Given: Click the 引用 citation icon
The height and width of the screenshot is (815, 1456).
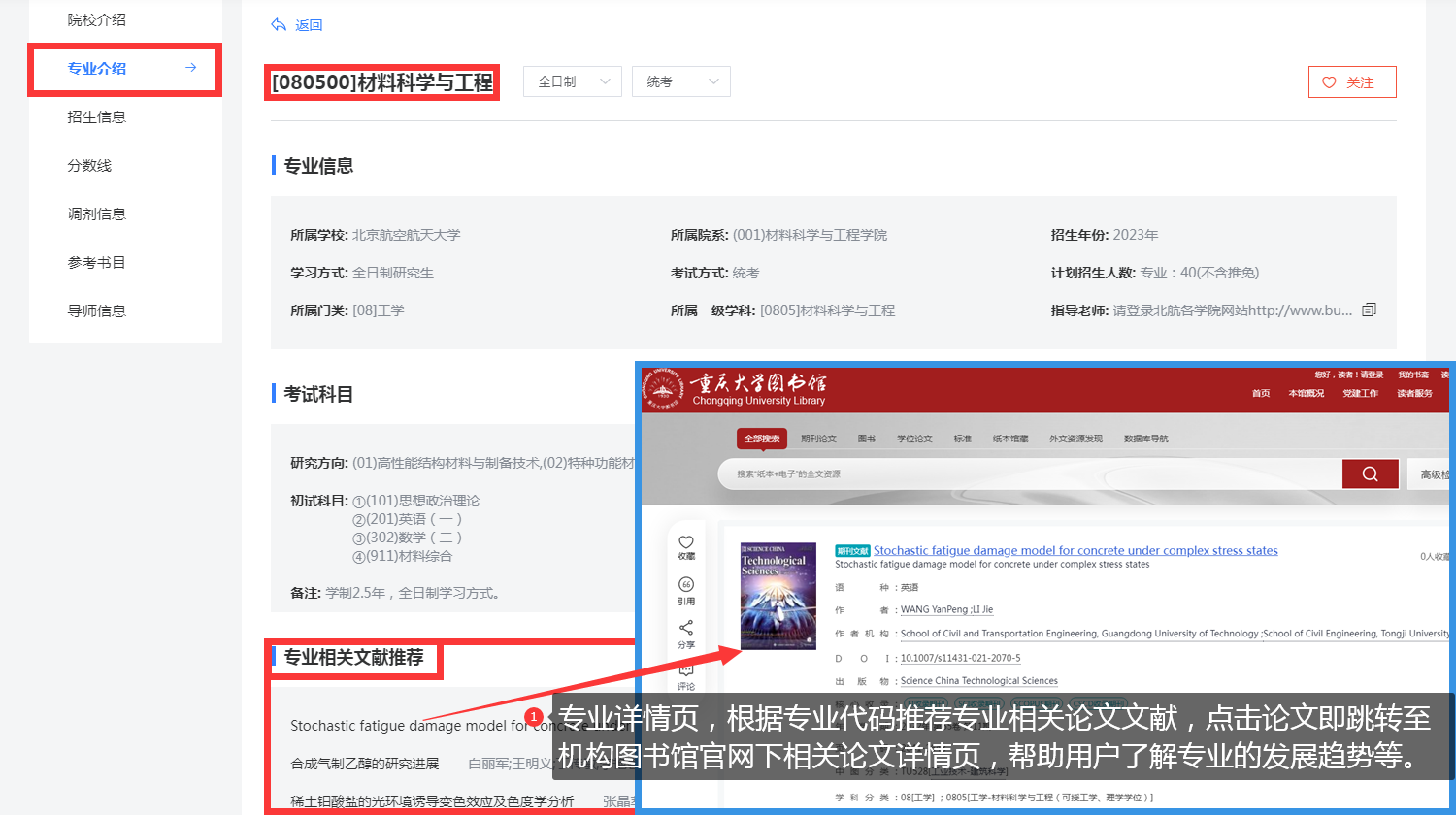Looking at the screenshot, I should click(686, 585).
